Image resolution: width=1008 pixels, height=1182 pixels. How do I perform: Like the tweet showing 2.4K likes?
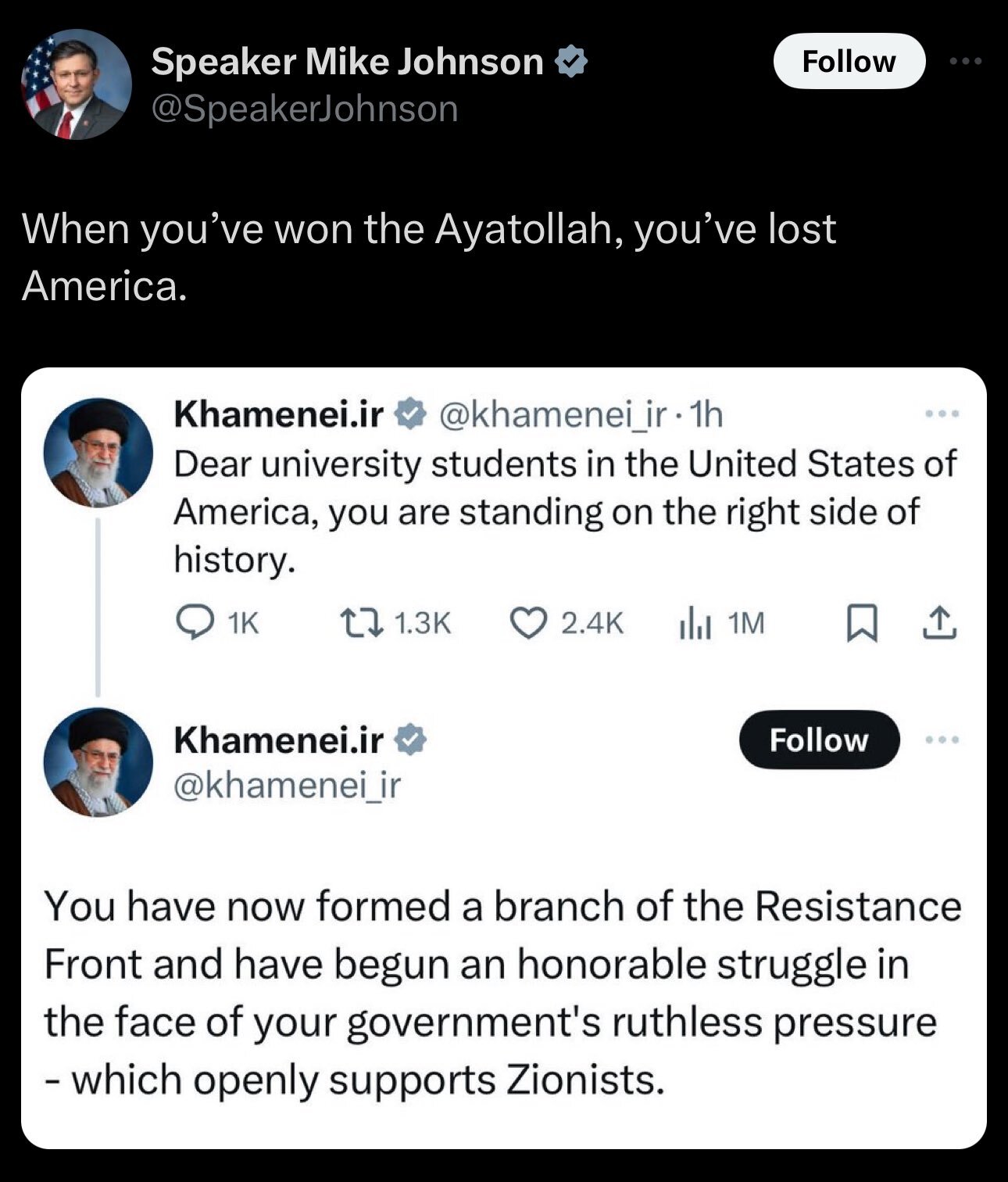pyautogui.click(x=567, y=623)
